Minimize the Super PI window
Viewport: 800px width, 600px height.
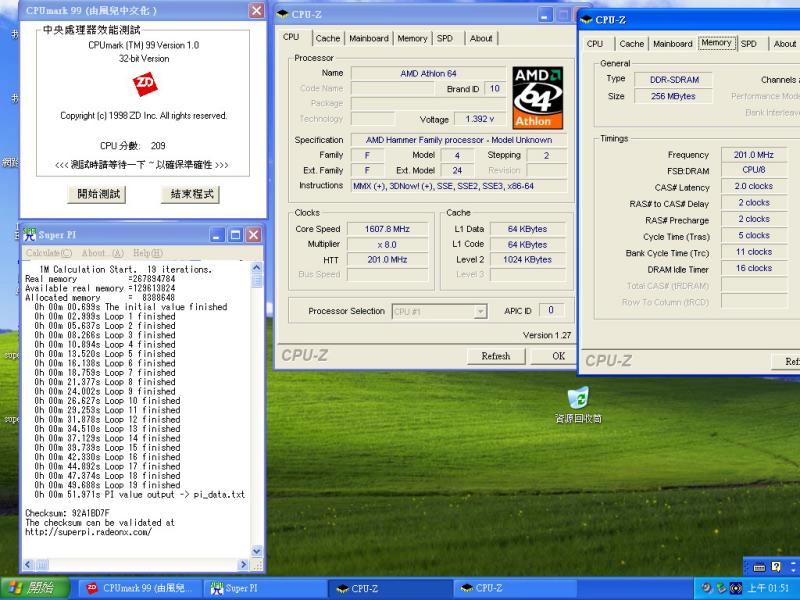tap(217, 235)
